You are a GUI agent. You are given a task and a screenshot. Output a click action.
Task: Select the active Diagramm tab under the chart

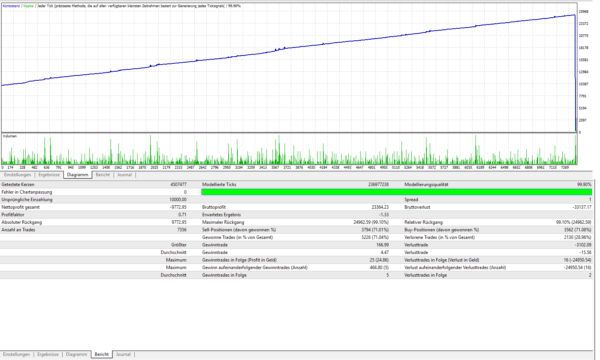78,175
